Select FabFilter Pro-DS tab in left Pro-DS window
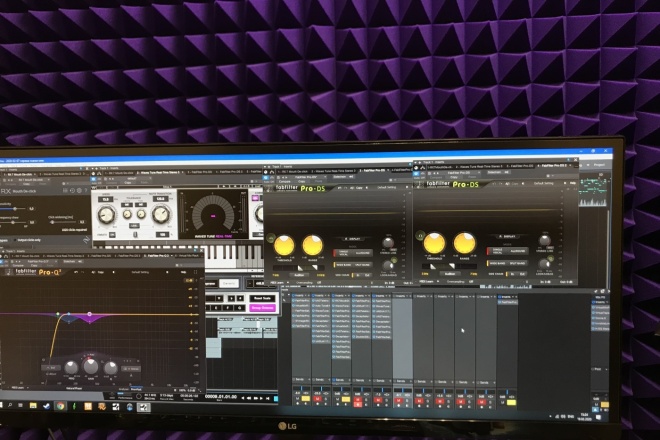The image size is (660, 440). click(373, 171)
